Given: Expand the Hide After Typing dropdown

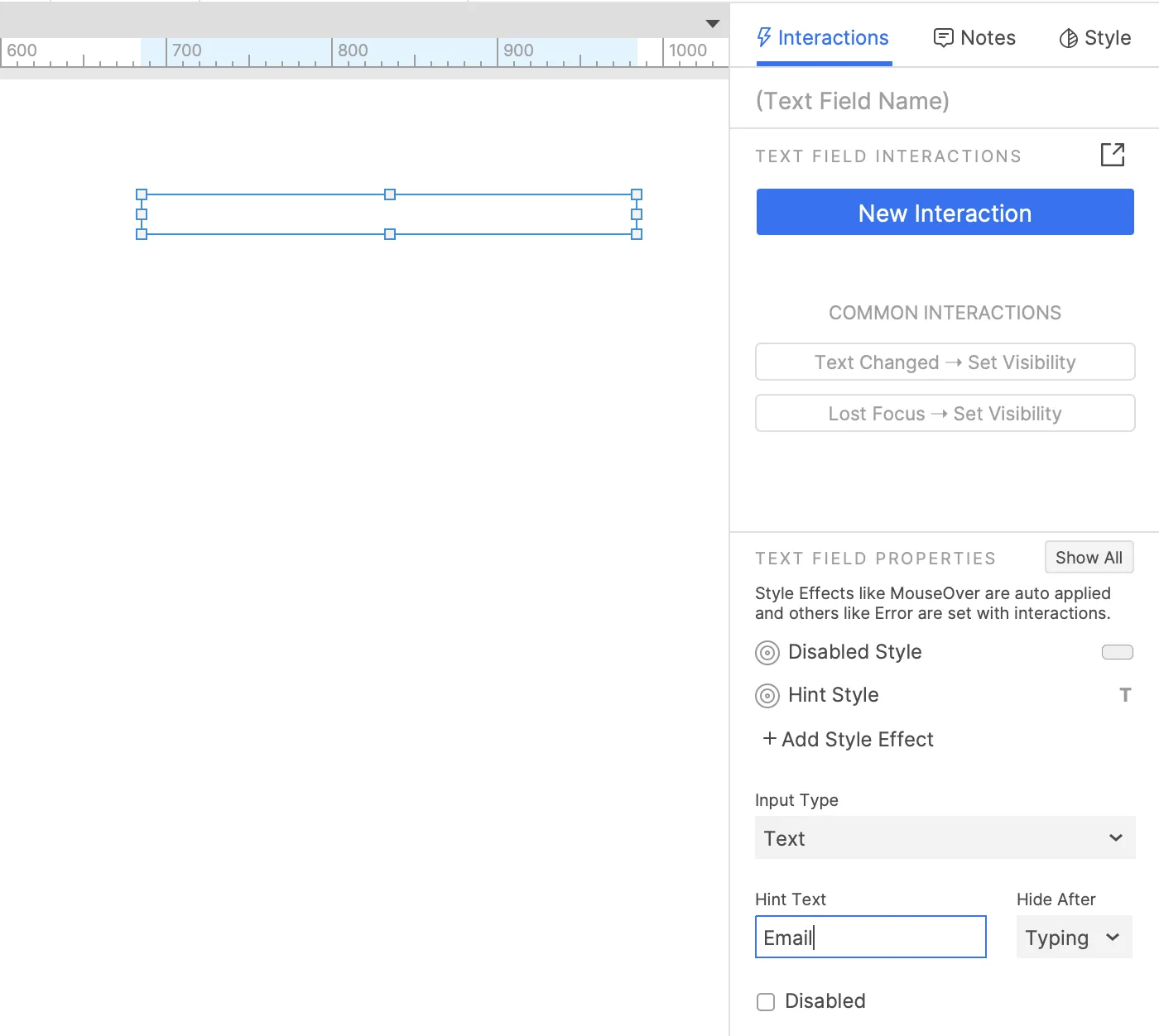Looking at the screenshot, I should pyautogui.click(x=1073, y=938).
